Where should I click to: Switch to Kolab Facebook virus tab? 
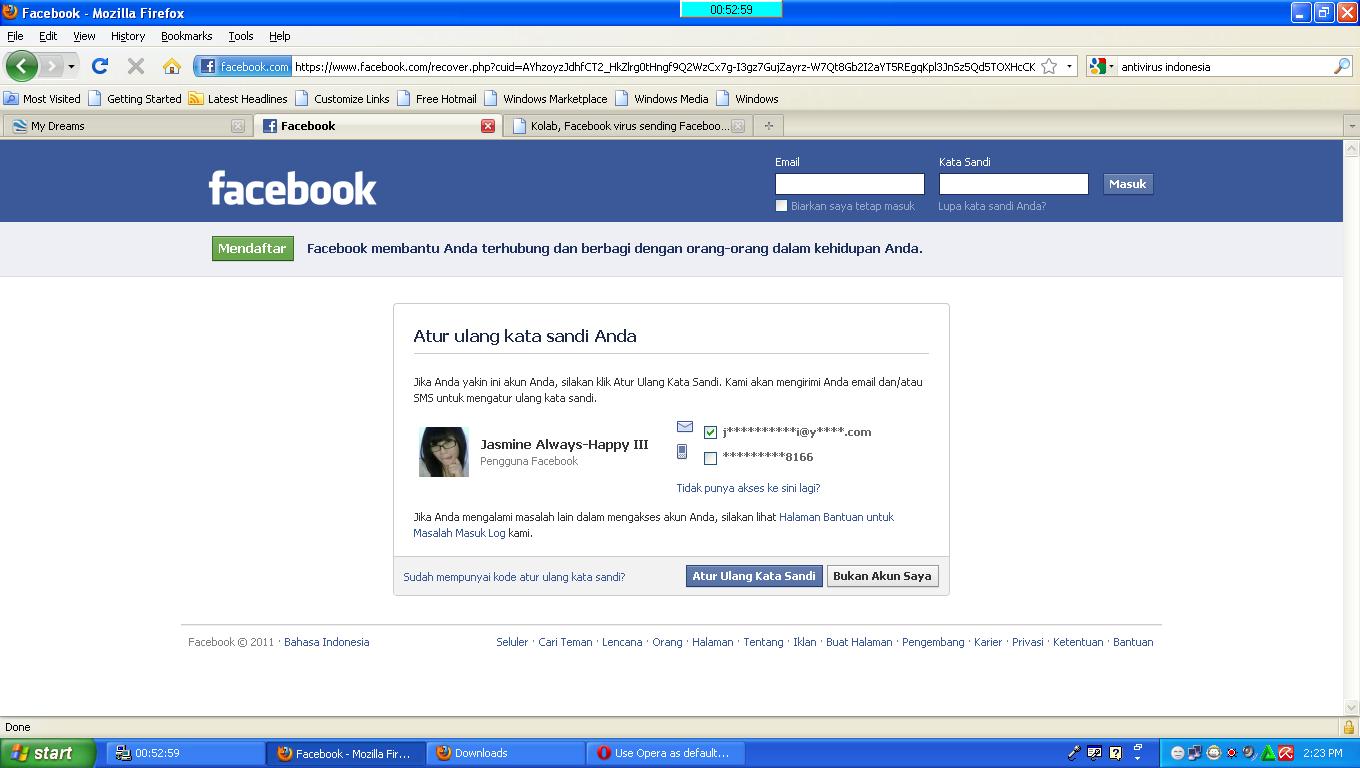(629, 126)
